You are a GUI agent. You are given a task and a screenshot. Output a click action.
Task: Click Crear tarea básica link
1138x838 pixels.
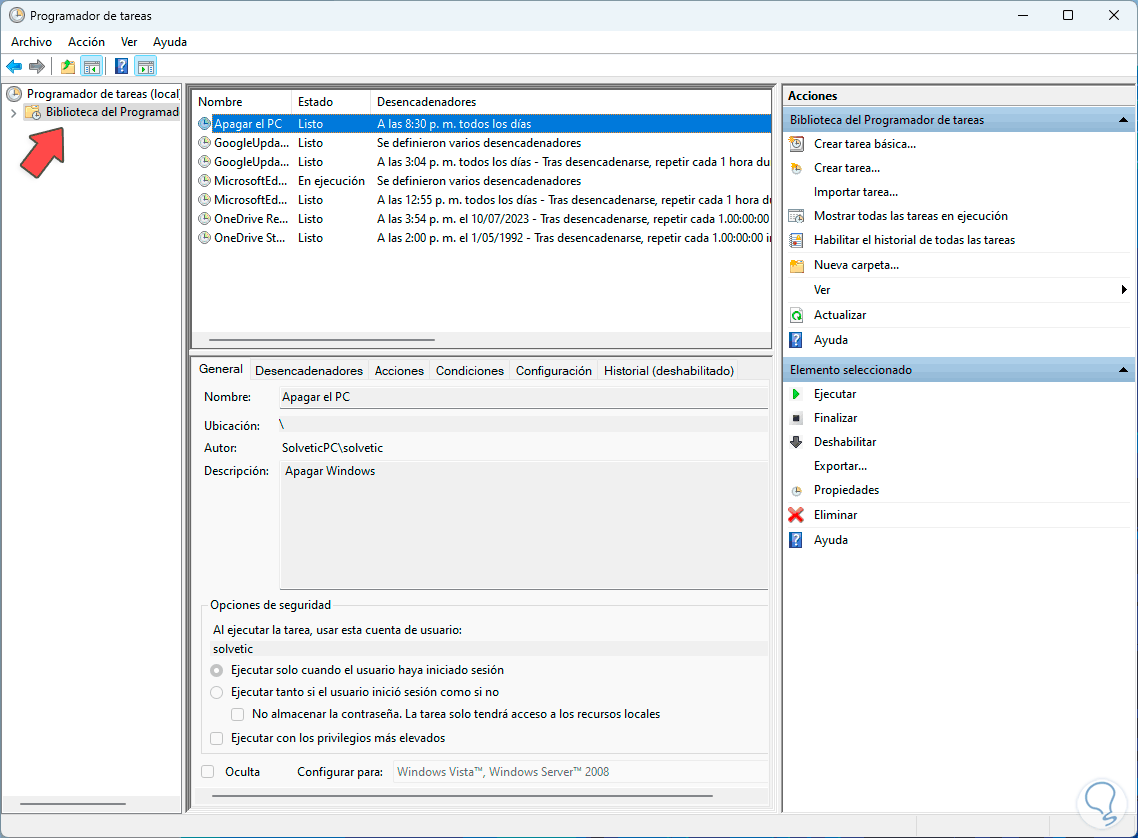(864, 144)
